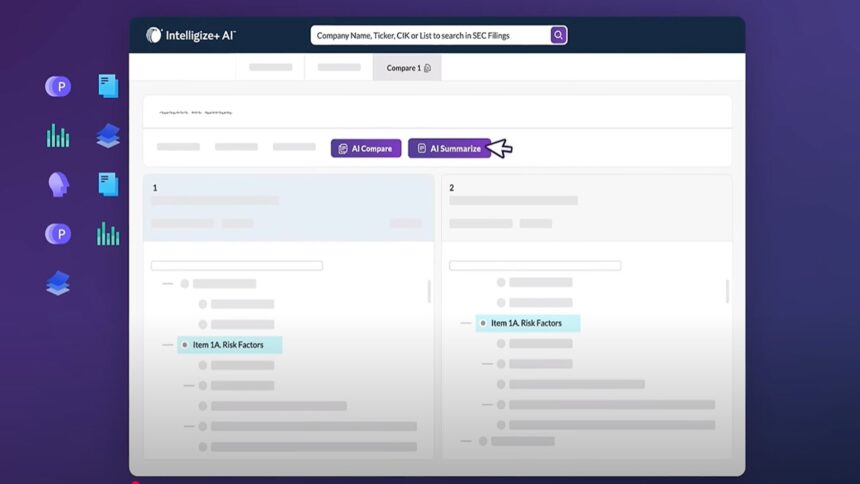
Task: Select the document 2 header card
Action: pyautogui.click(x=587, y=208)
